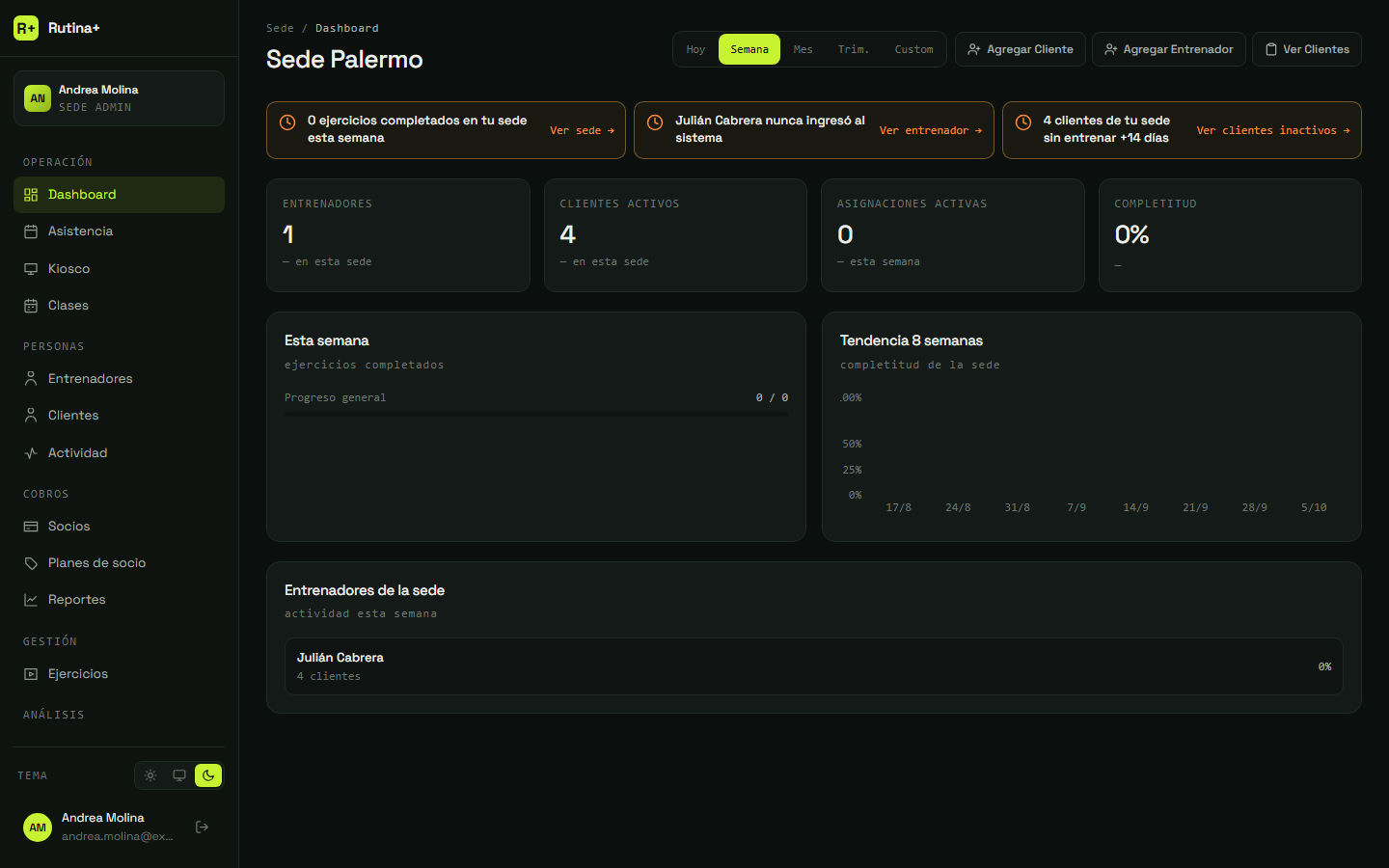
Task: Click clock icon on Julián Cabrera alert
Action: tap(655, 122)
